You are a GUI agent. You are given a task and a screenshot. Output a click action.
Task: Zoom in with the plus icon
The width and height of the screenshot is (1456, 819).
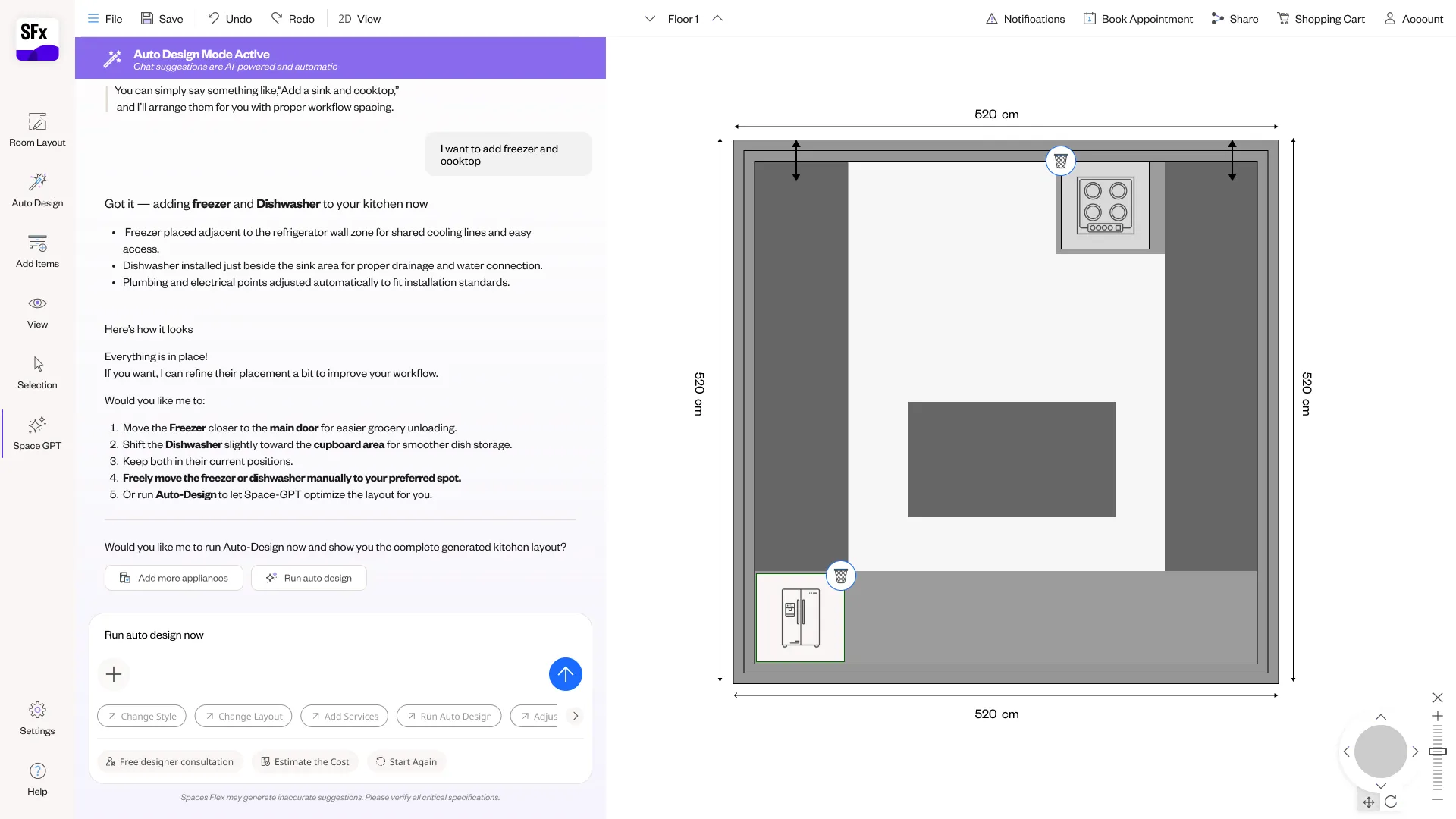pos(1438,716)
